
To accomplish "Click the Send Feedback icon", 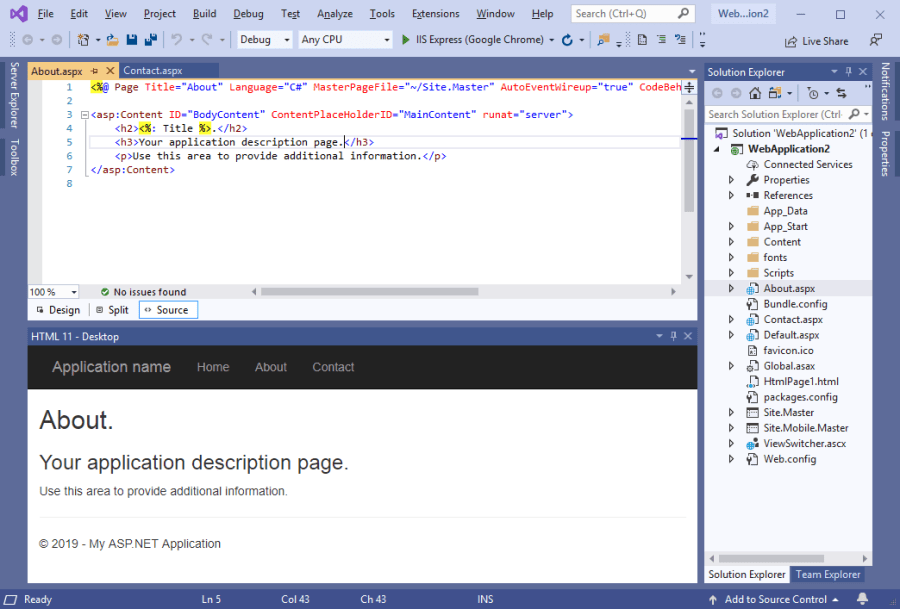I will pyautogui.click(x=876, y=41).
